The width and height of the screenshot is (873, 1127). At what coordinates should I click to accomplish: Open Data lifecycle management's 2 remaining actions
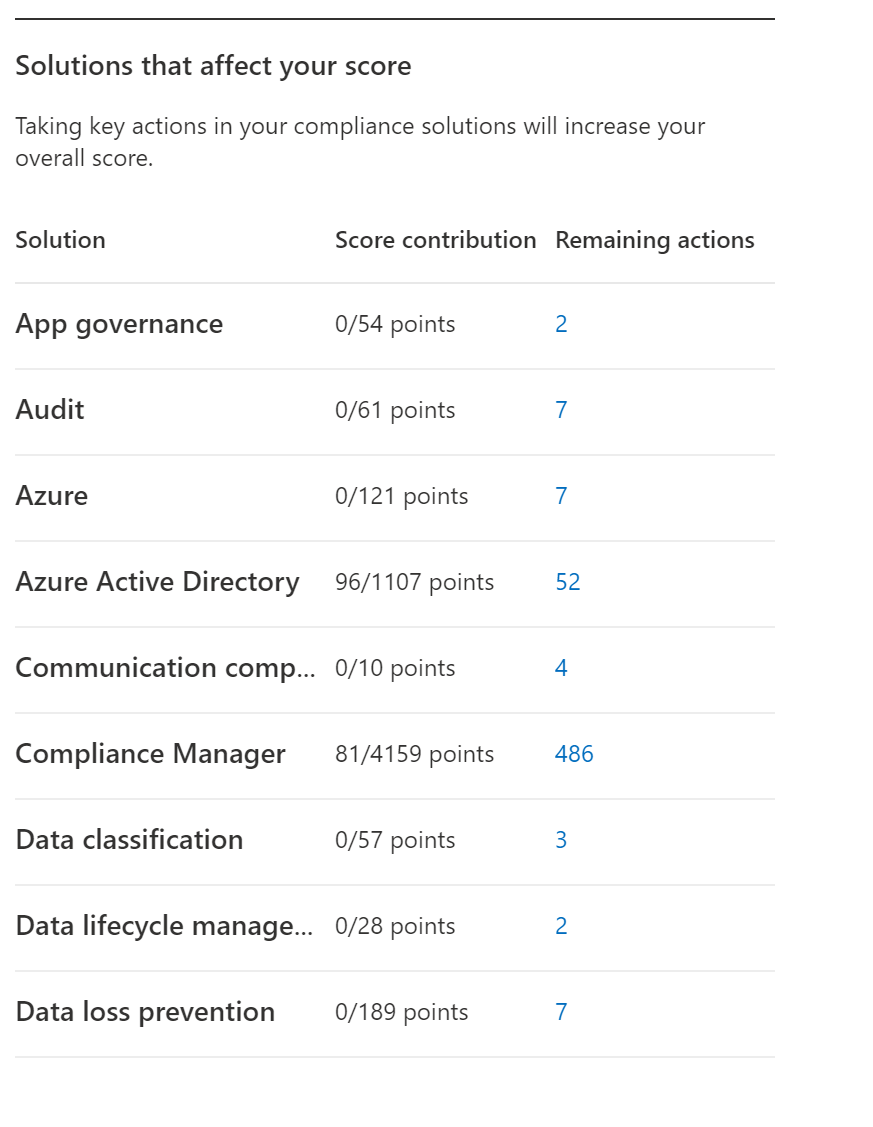pos(561,926)
